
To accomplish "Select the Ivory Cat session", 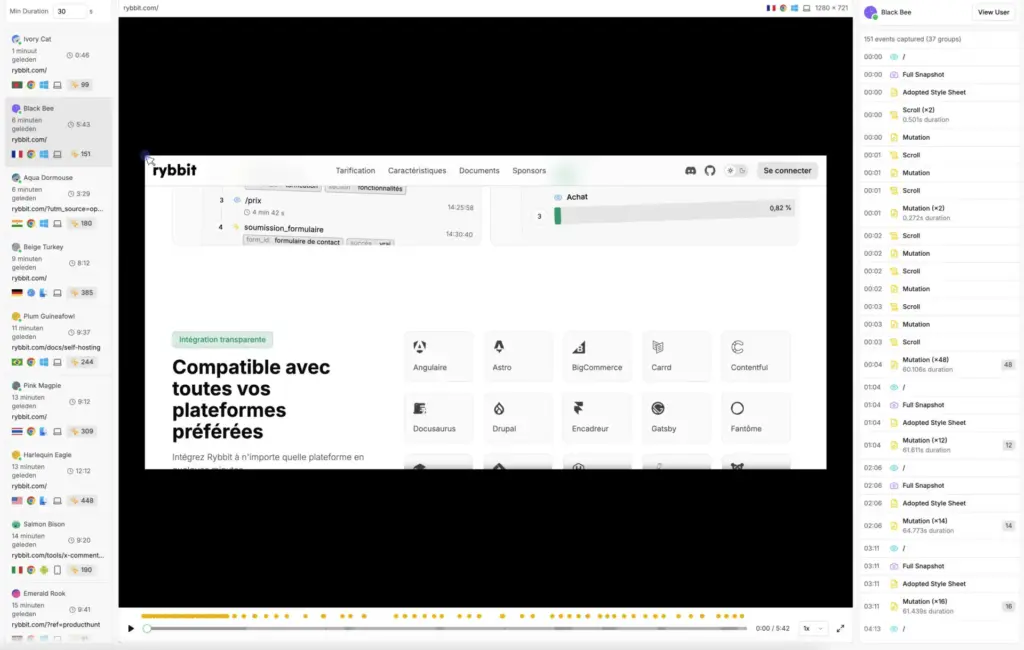I will (x=56, y=62).
